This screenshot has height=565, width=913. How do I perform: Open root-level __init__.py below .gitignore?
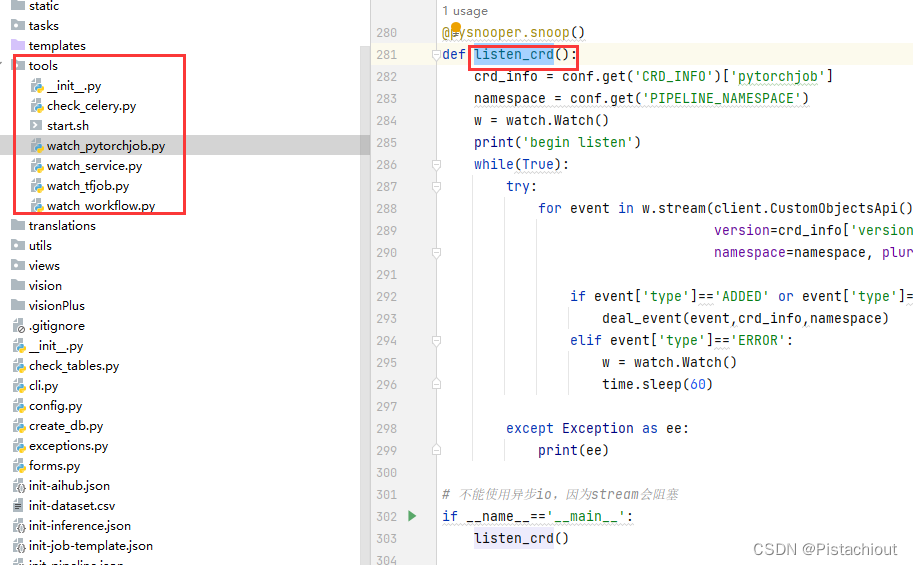click(56, 346)
